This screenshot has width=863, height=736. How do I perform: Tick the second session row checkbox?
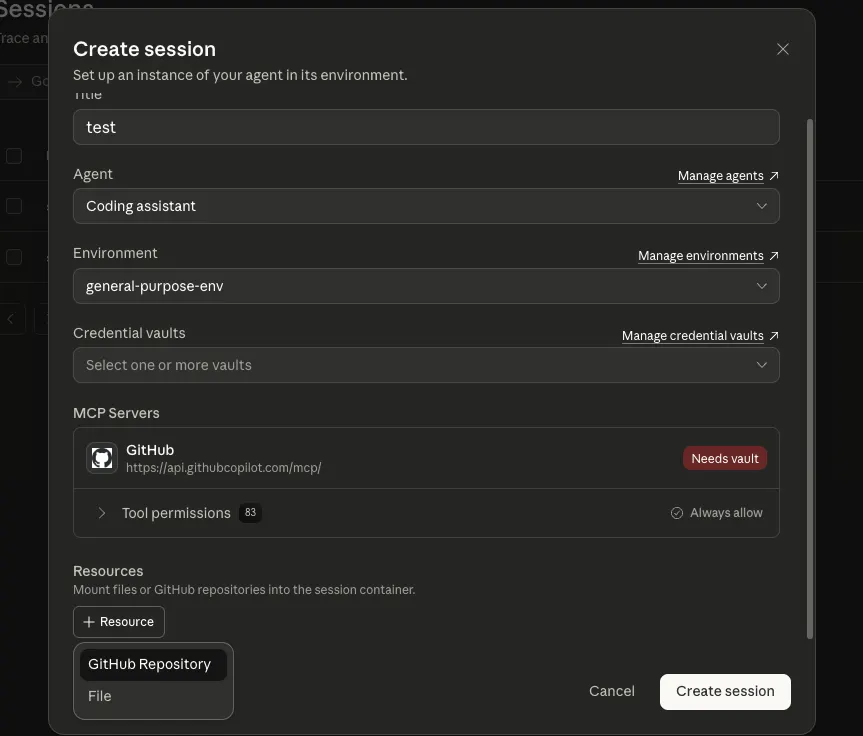pyautogui.click(x=14, y=206)
